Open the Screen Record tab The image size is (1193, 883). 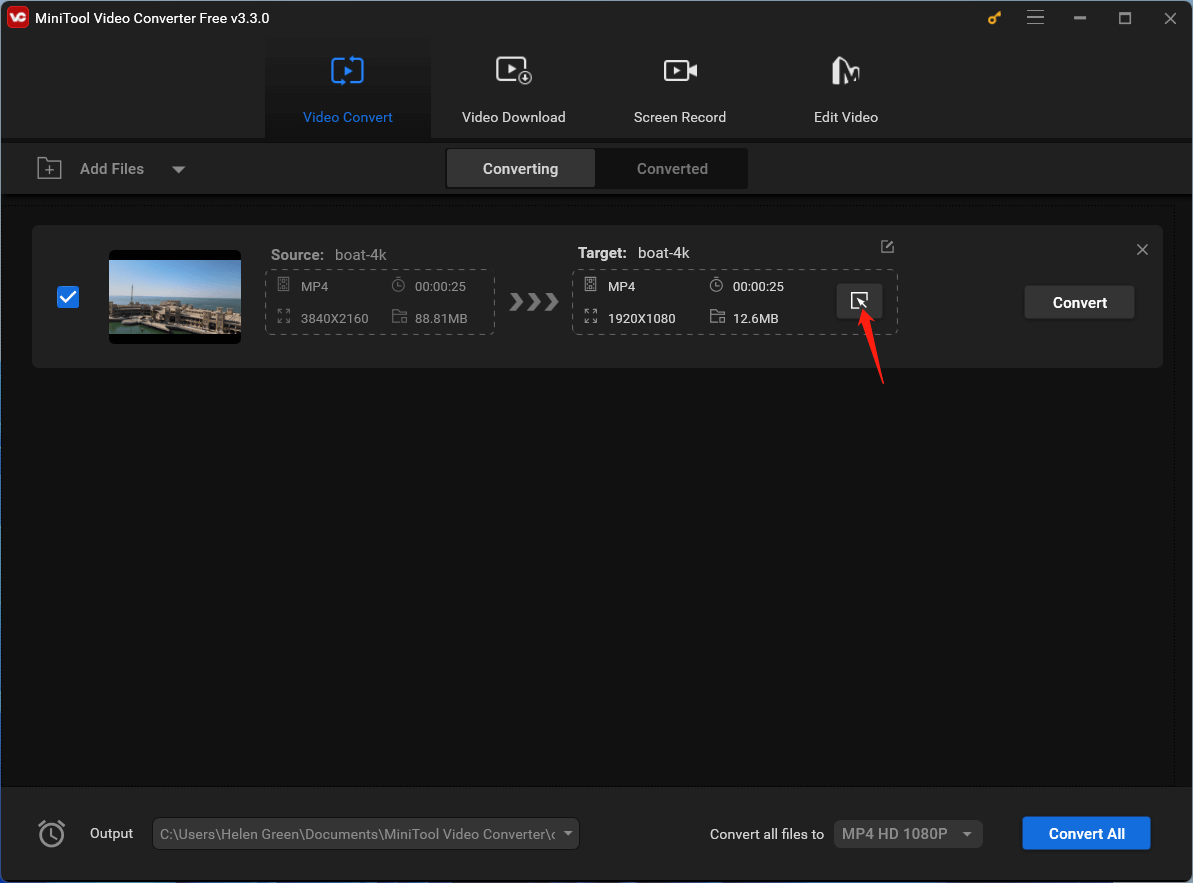(x=679, y=88)
